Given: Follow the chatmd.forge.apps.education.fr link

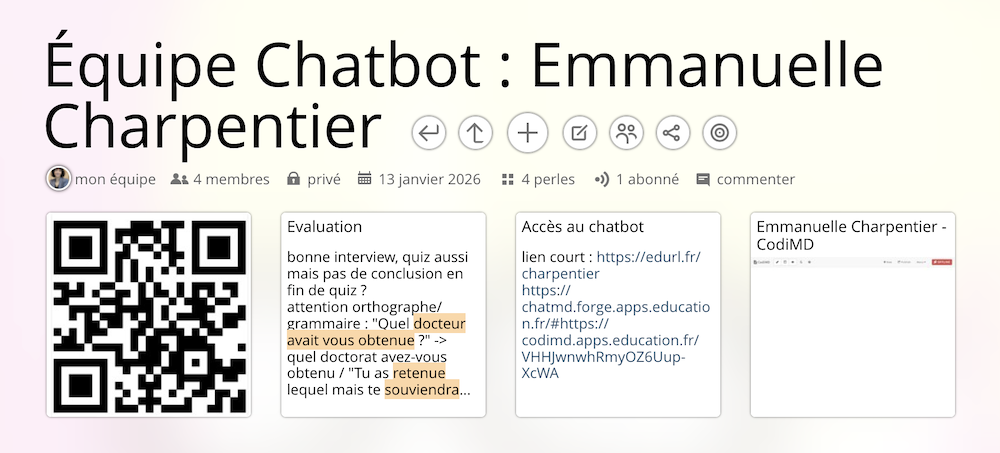Looking at the screenshot, I should [x=615, y=307].
